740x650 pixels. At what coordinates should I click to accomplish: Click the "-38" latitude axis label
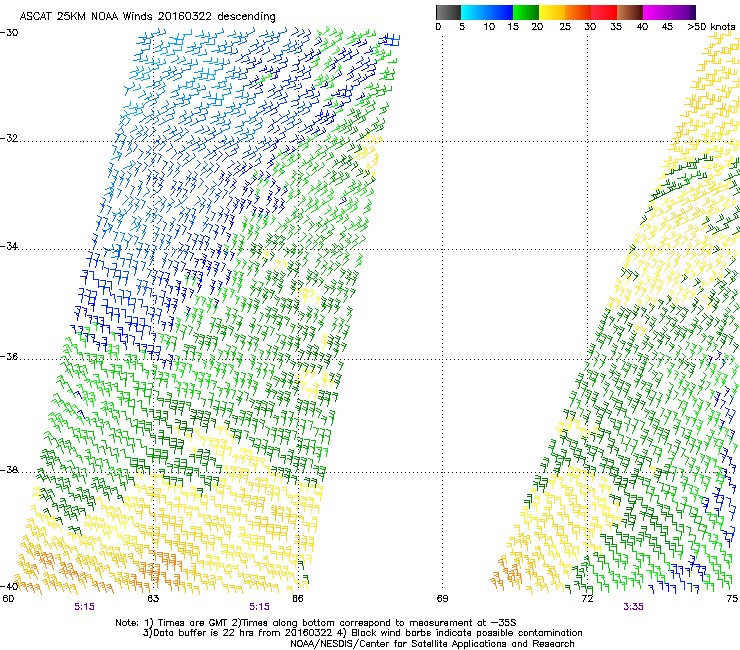9,470
